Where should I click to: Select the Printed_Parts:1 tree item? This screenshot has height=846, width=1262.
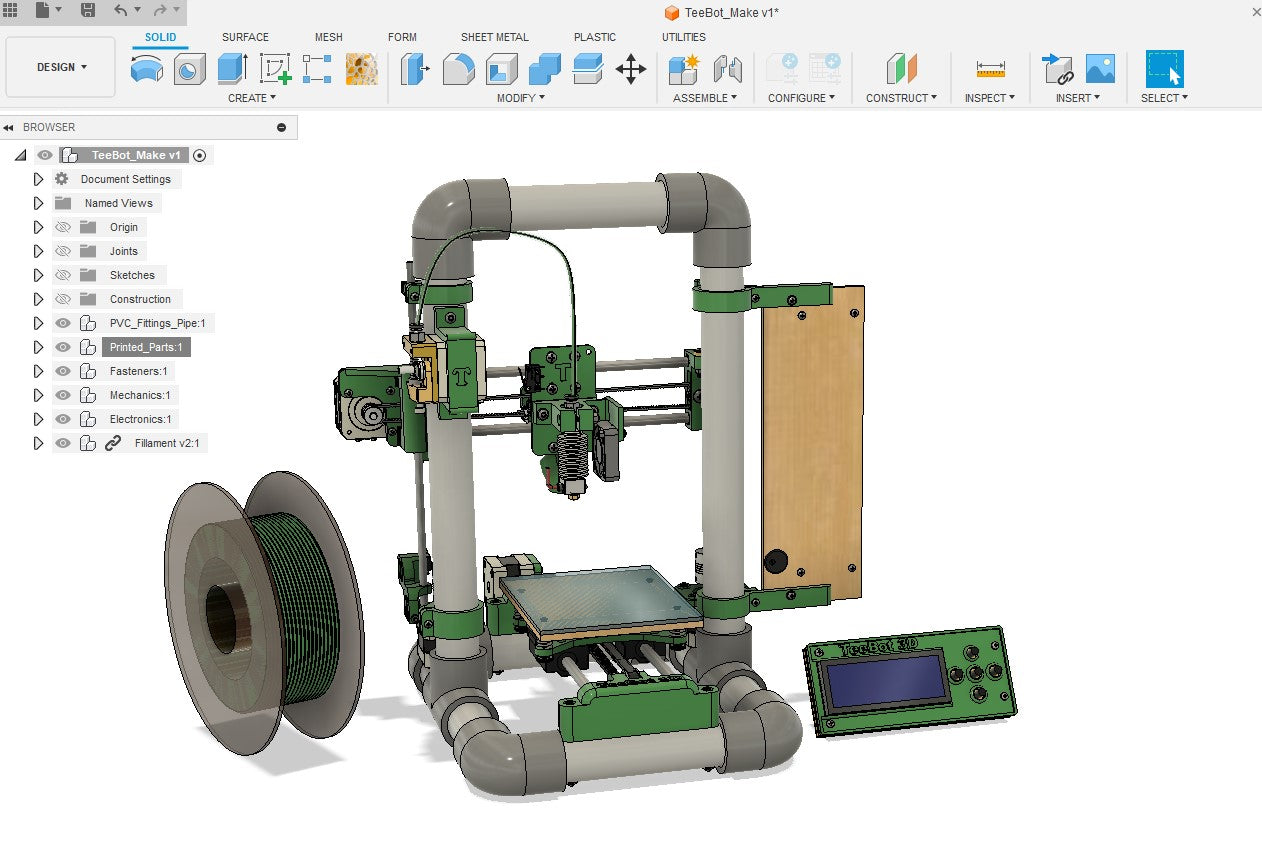coord(146,347)
